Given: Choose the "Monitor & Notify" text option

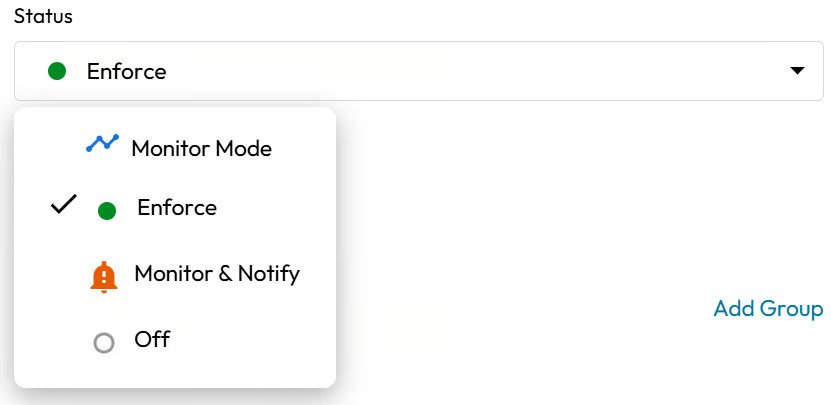Looking at the screenshot, I should pyautogui.click(x=217, y=273).
